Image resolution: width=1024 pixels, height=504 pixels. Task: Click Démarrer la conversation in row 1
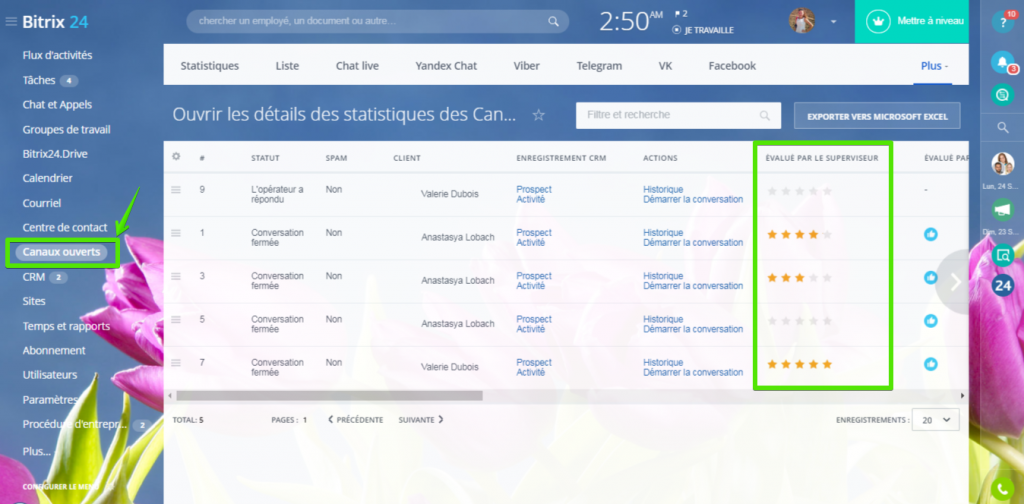pos(693,243)
